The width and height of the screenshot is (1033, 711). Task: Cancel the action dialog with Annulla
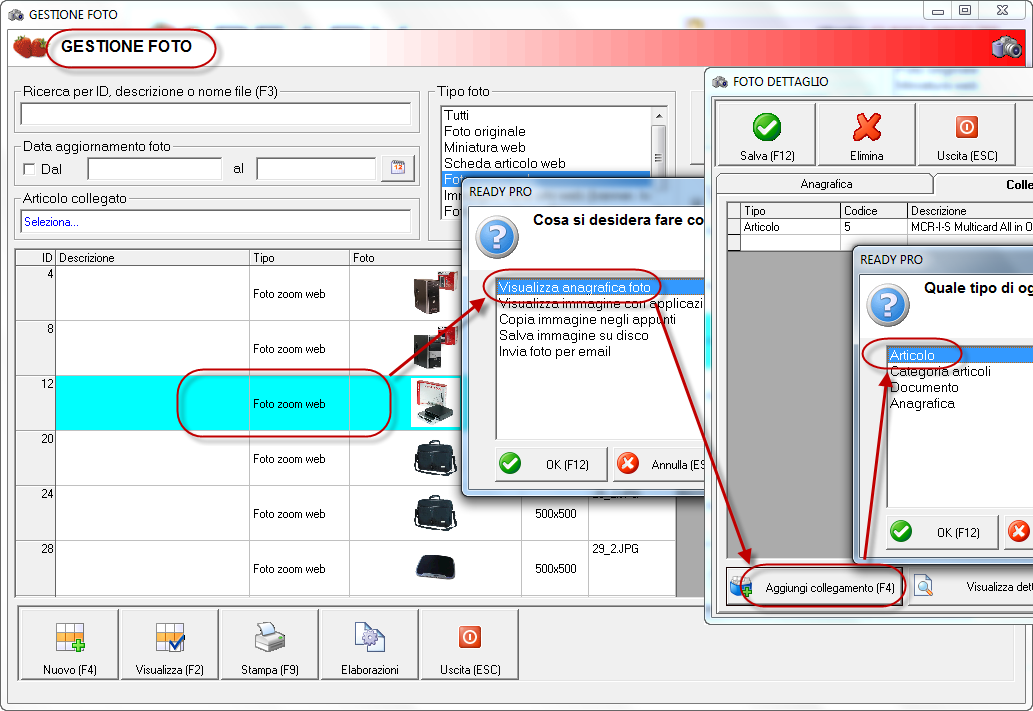click(x=659, y=464)
